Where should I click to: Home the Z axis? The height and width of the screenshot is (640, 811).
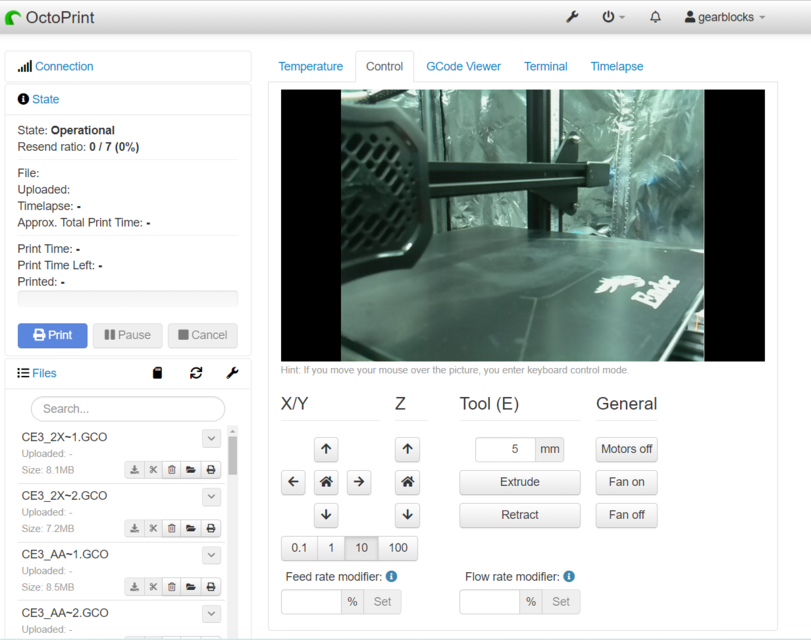click(407, 482)
